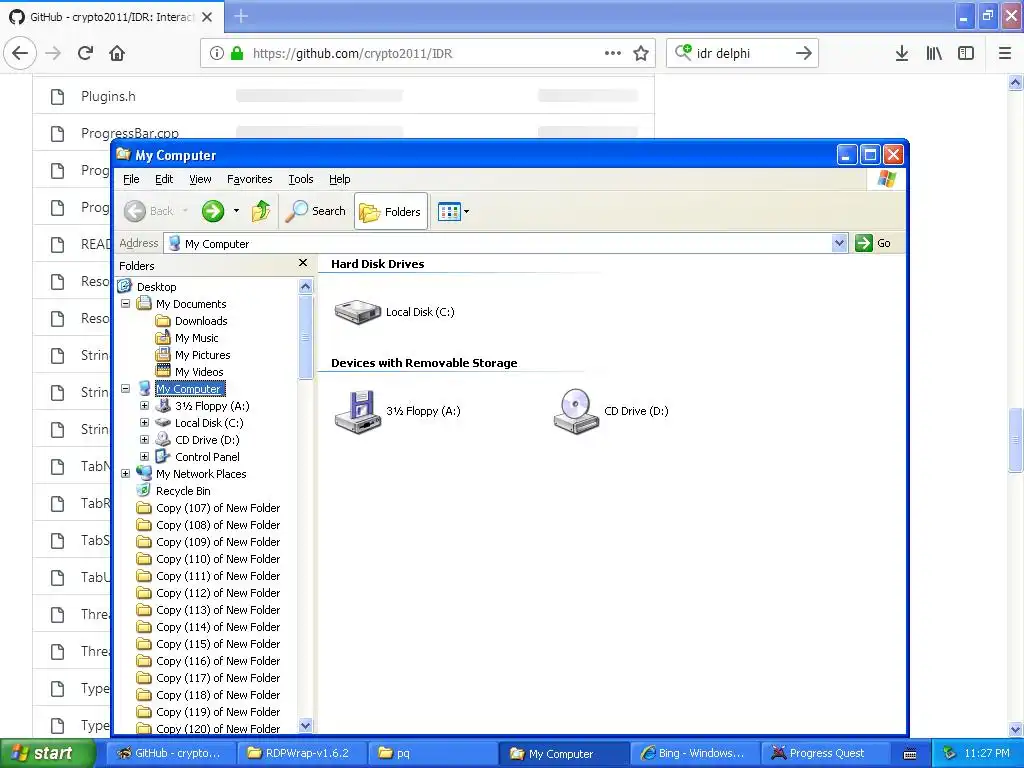Open the Firefox downloads icon
This screenshot has width=1024, height=768.
pyautogui.click(x=901, y=53)
